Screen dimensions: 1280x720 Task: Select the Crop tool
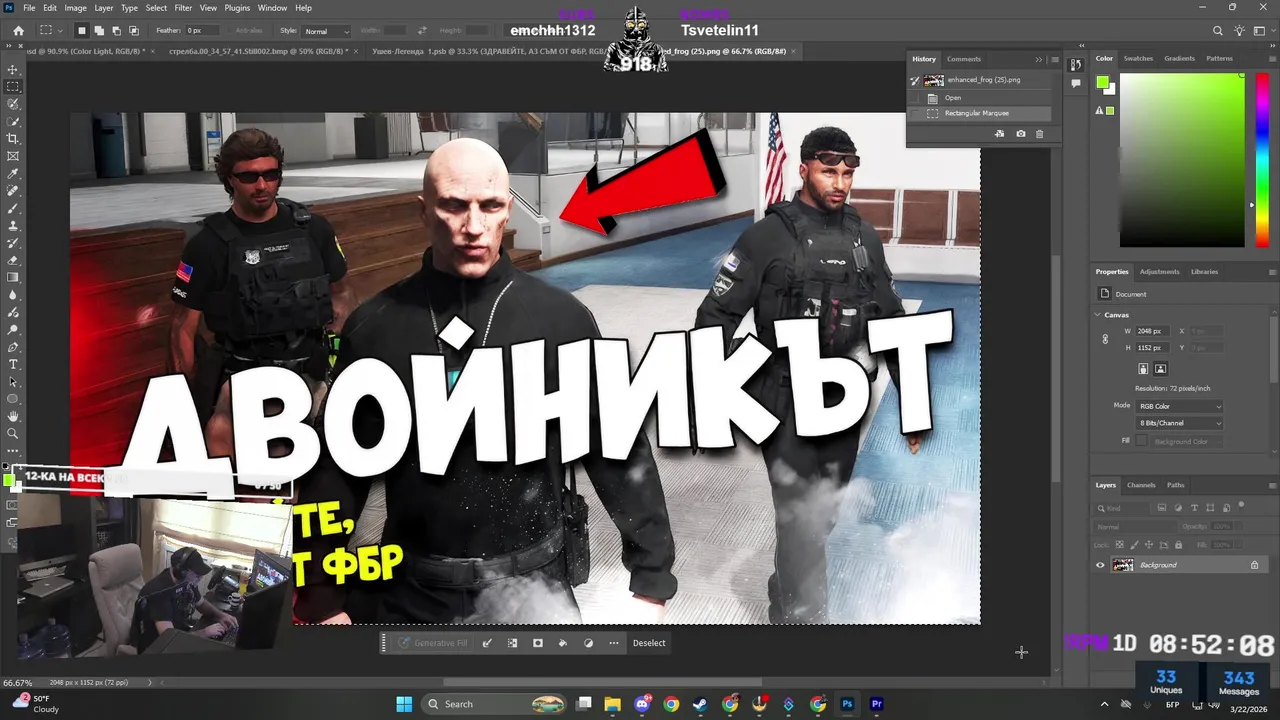coord(13,139)
